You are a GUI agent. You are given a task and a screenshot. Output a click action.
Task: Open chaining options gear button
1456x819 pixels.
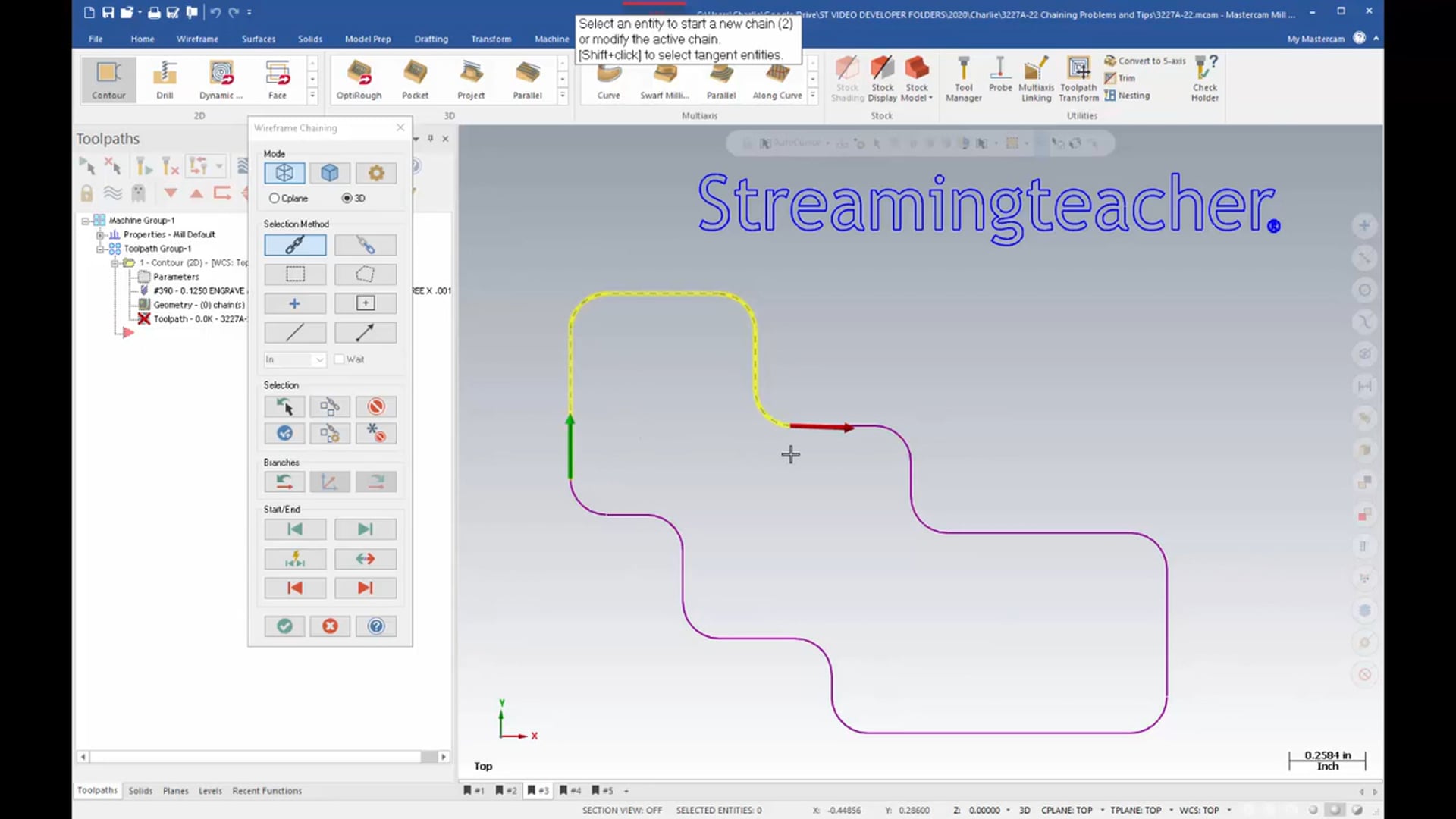click(376, 173)
